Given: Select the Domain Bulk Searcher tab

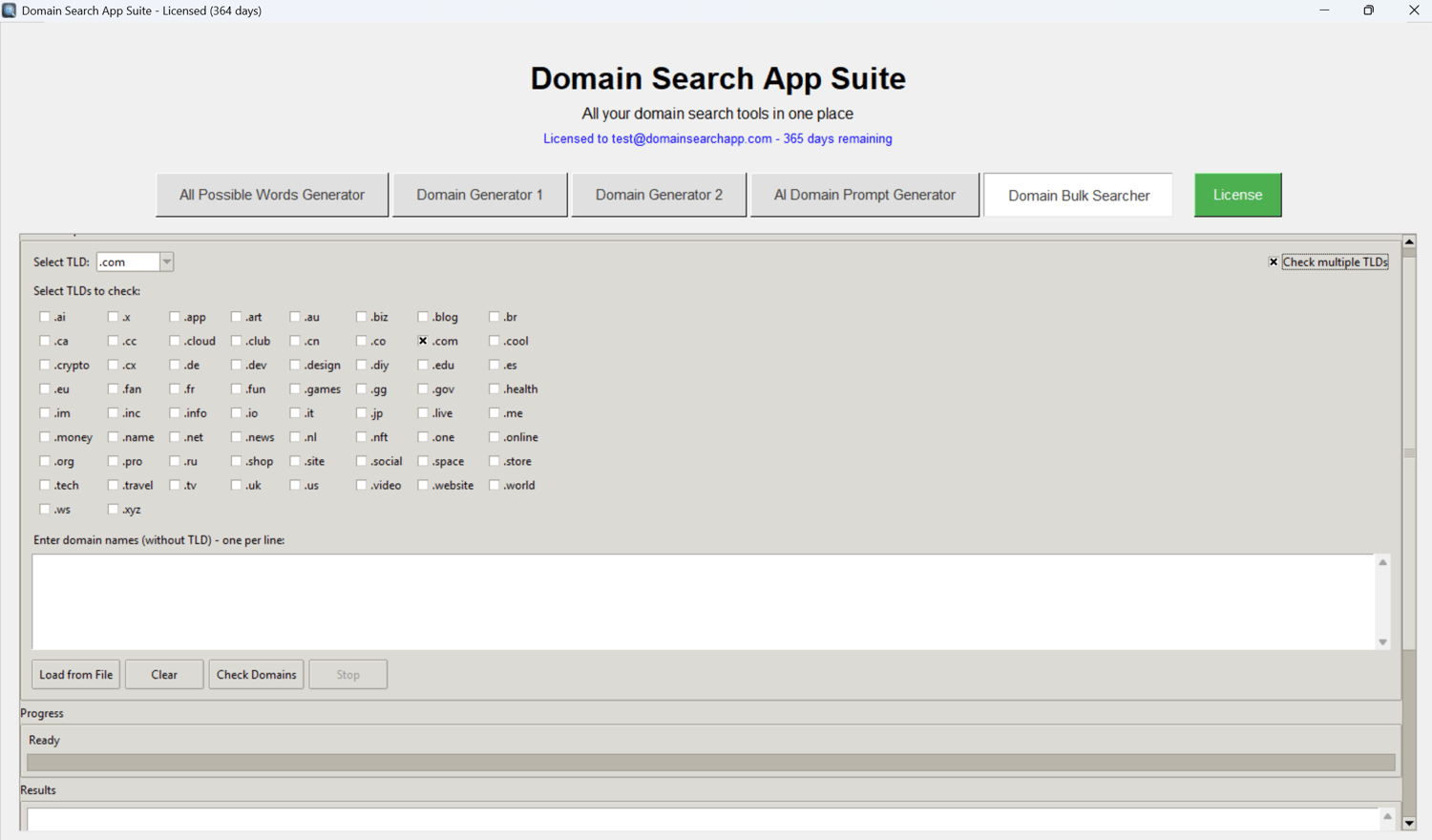Looking at the screenshot, I should coord(1079,195).
